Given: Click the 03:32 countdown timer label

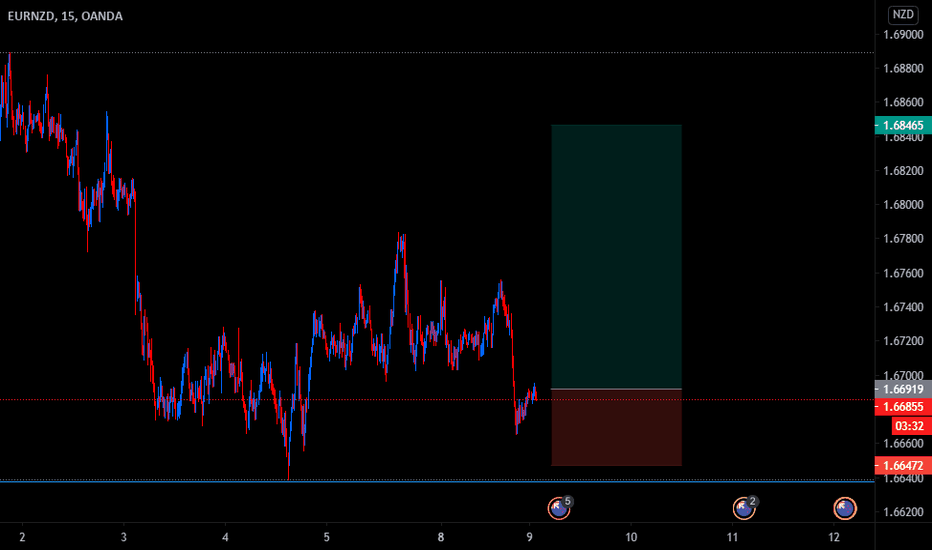Looking at the screenshot, I should 910,426.
